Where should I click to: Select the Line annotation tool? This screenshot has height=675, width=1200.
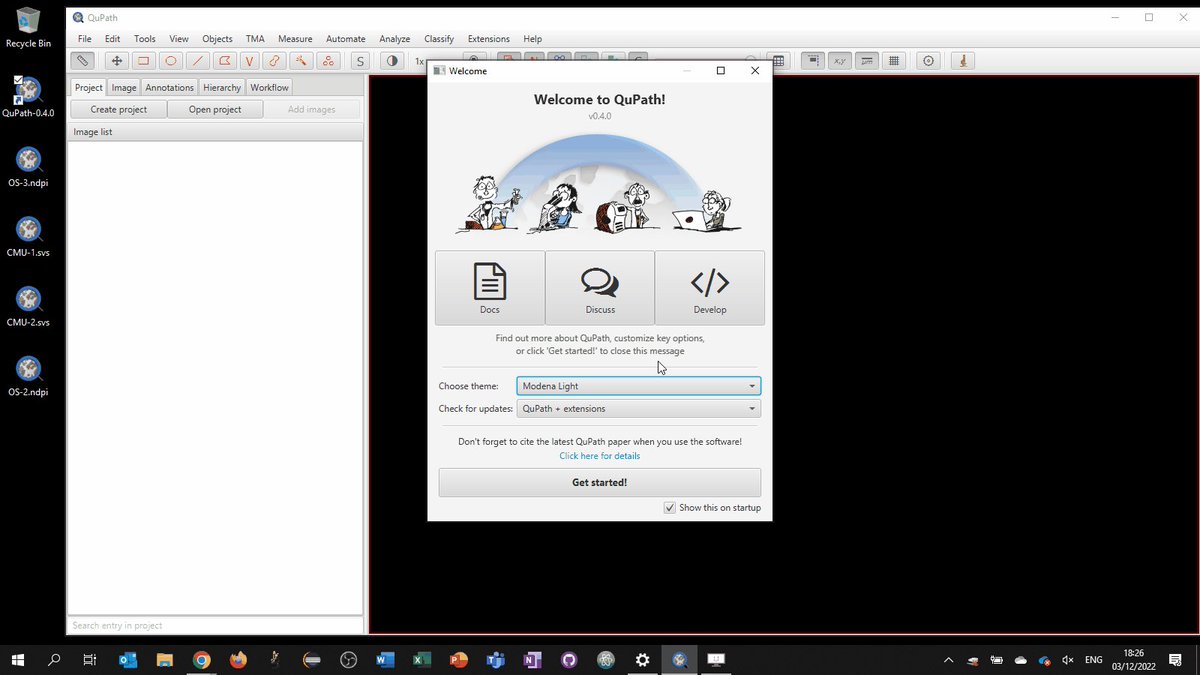click(198, 61)
